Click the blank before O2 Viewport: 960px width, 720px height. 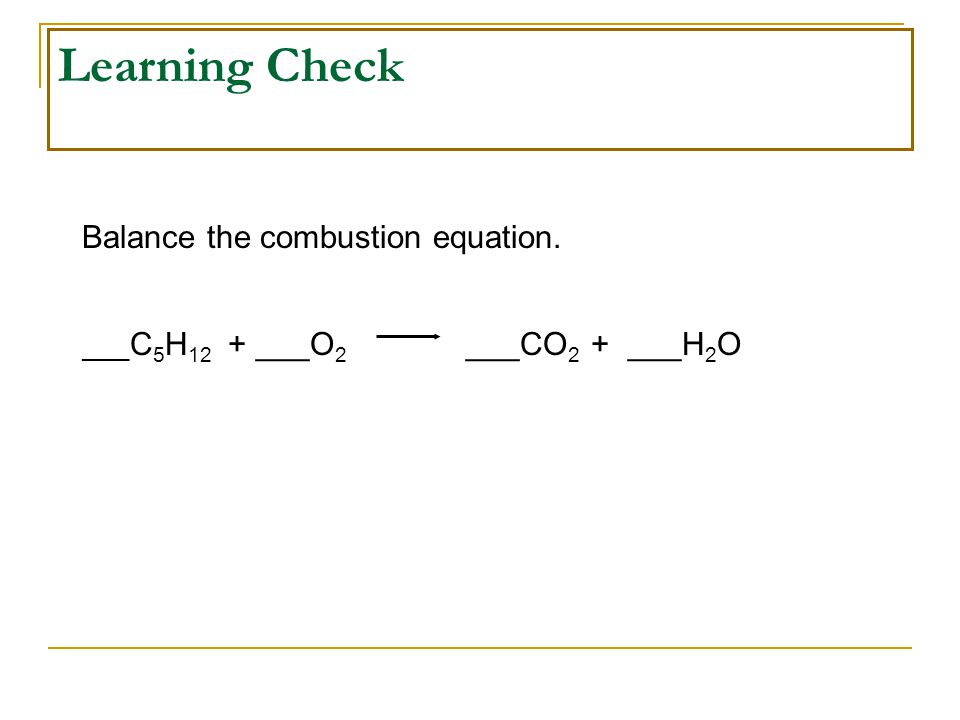pyautogui.click(x=282, y=359)
